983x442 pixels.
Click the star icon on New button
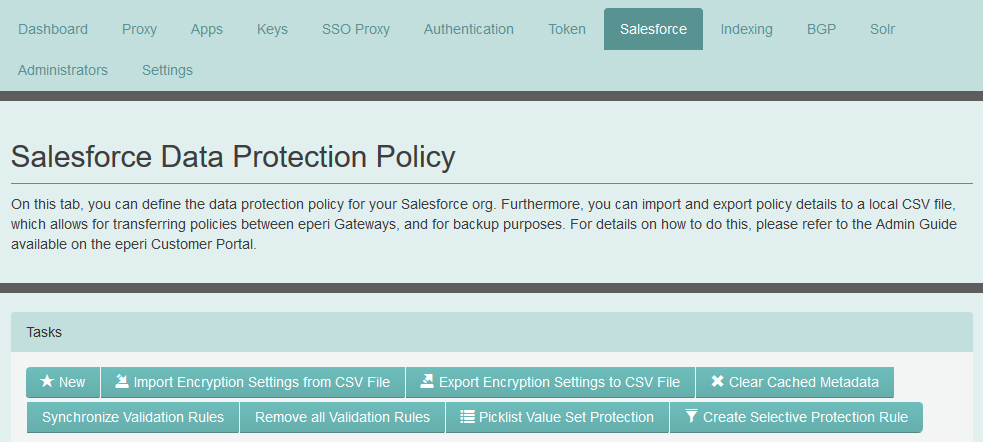coord(47,381)
